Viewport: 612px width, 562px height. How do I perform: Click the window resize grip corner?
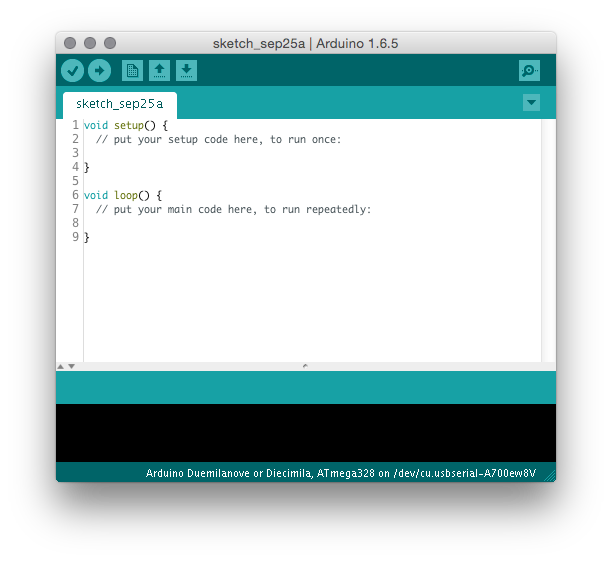550,476
